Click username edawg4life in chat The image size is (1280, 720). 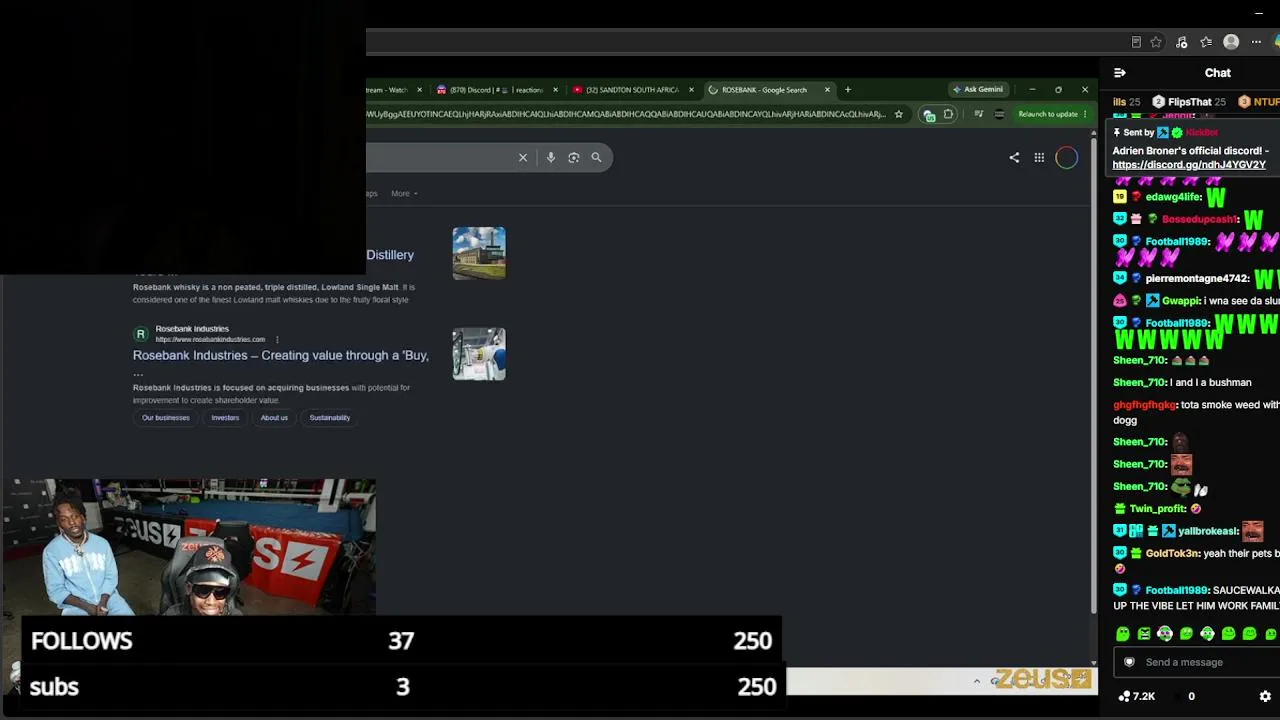coord(1173,197)
